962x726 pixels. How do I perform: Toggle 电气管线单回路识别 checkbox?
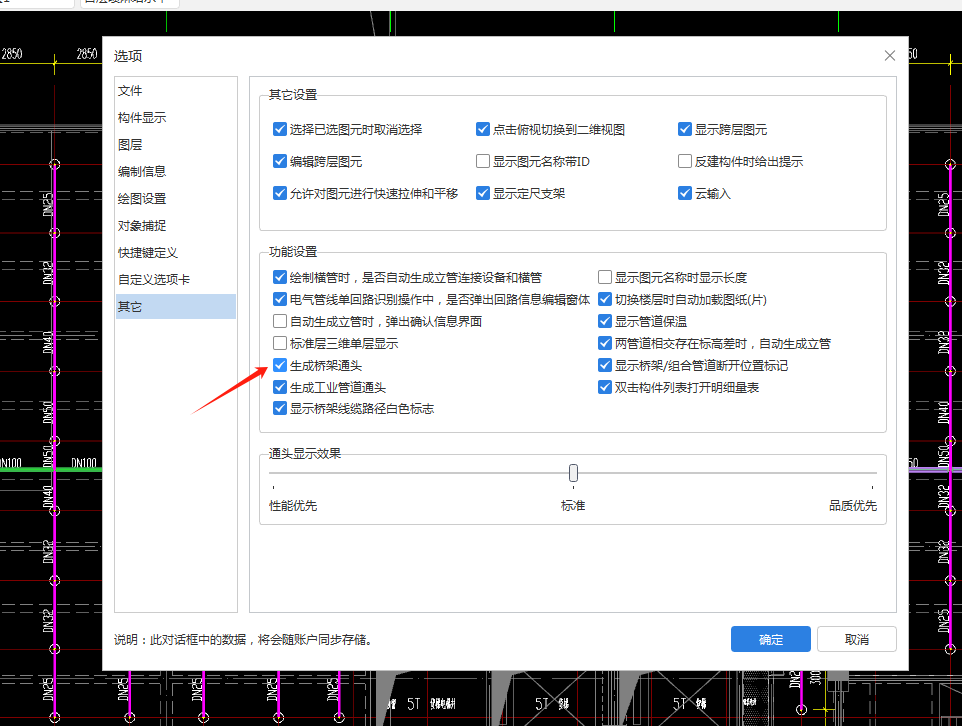[x=280, y=299]
